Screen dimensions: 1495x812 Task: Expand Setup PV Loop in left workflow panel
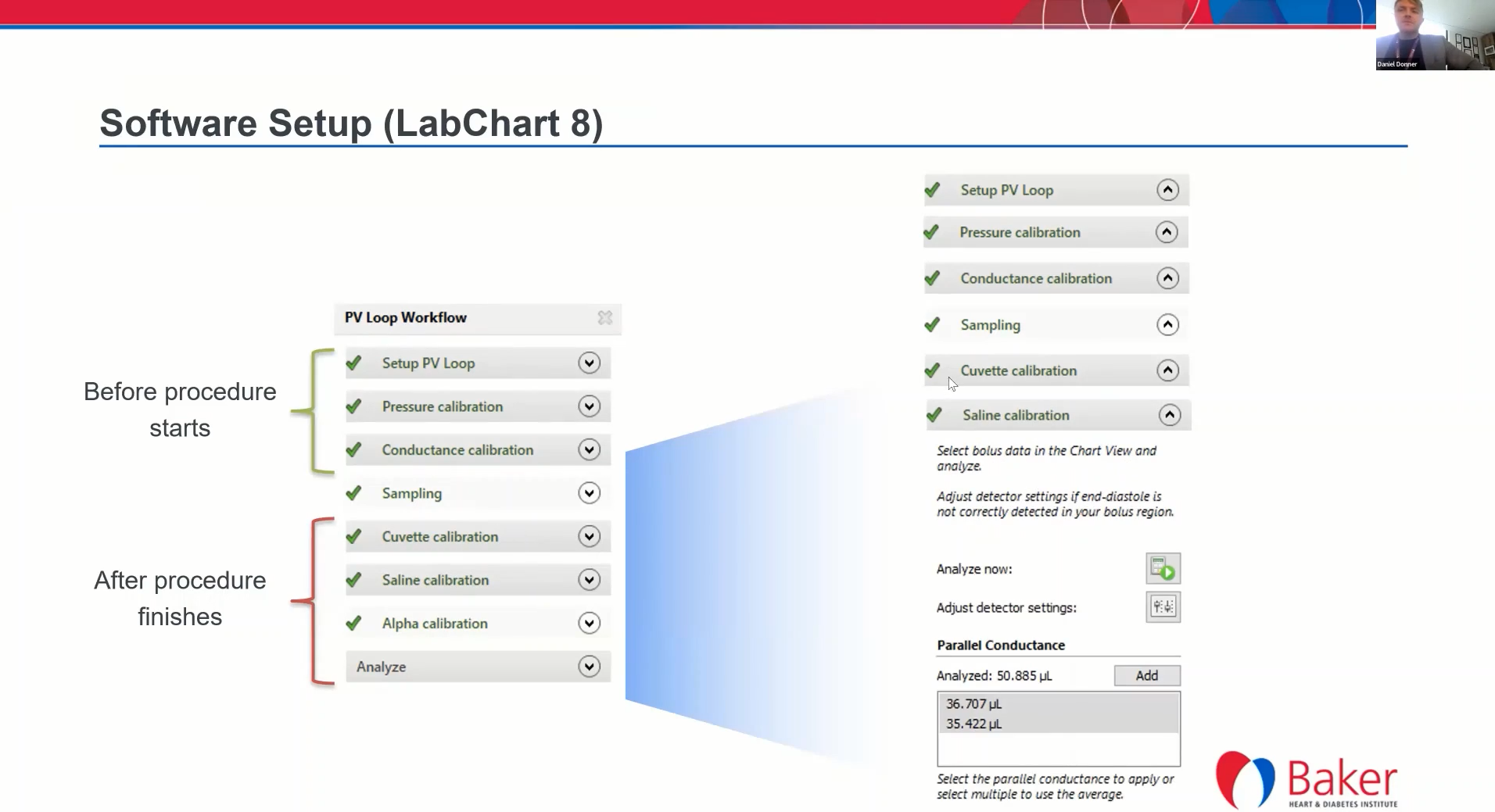pos(589,363)
